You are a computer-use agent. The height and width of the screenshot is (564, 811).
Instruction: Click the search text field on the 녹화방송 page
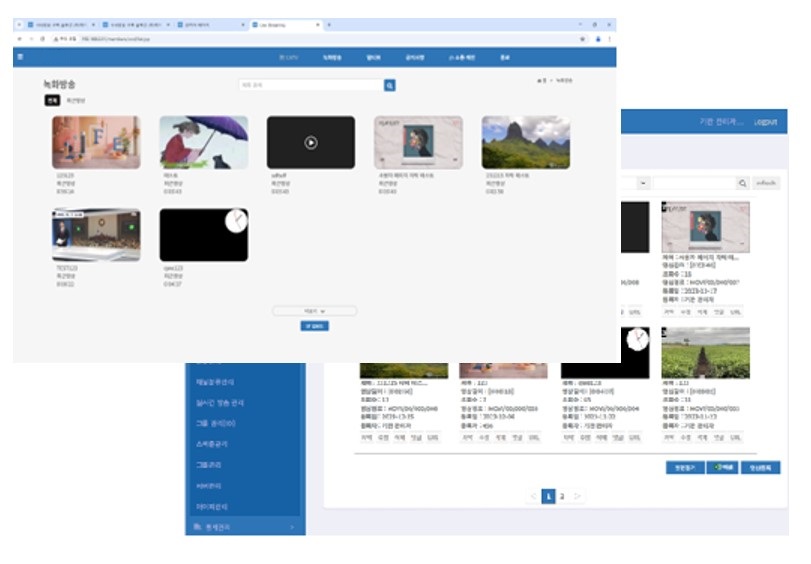(x=311, y=85)
